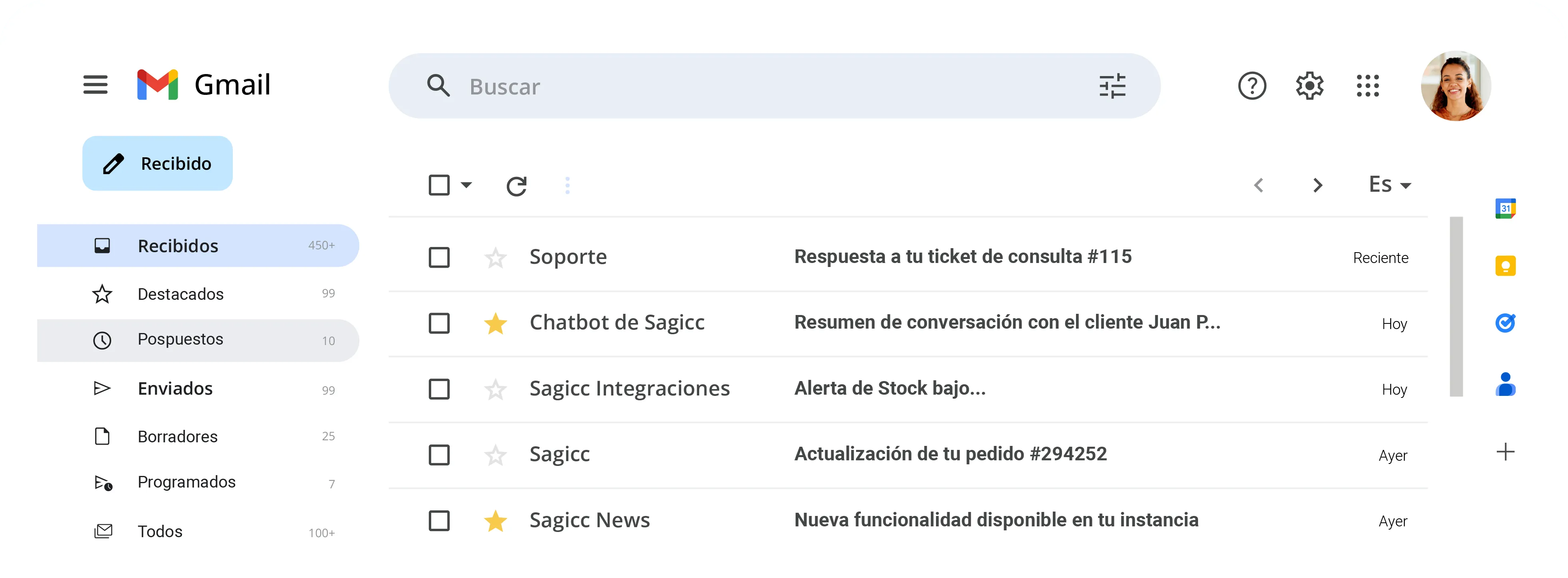Open advanced search options

pyautogui.click(x=1112, y=86)
